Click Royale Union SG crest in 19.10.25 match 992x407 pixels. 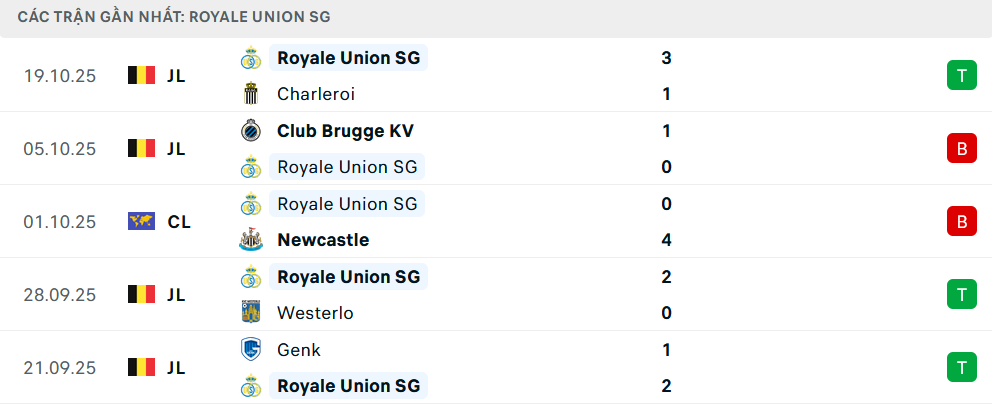pyautogui.click(x=250, y=58)
